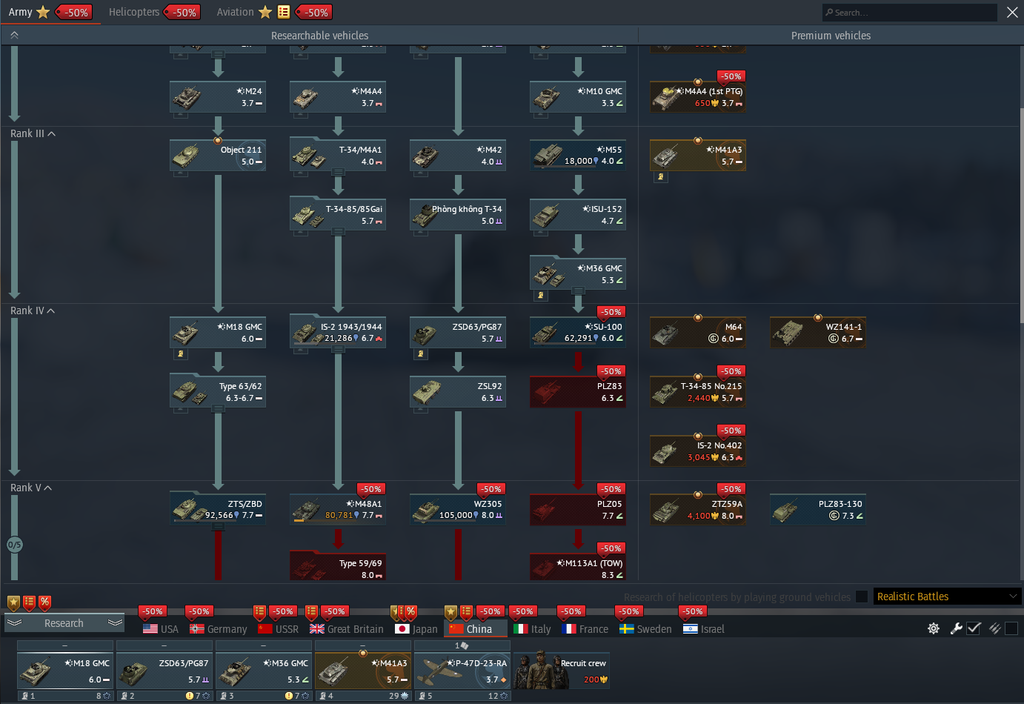Collapse the researchable vehicles header chevron
1024x704 pixels.
[x=14, y=35]
